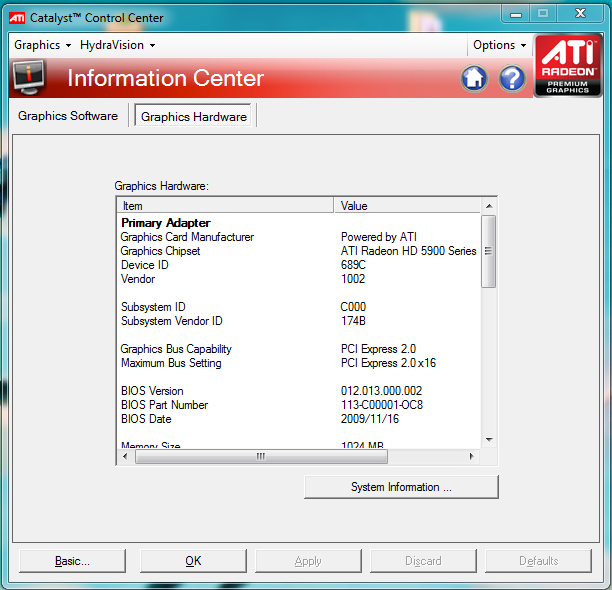
Task: Click the horizontal scrollbar left arrow
Action: (x=125, y=456)
